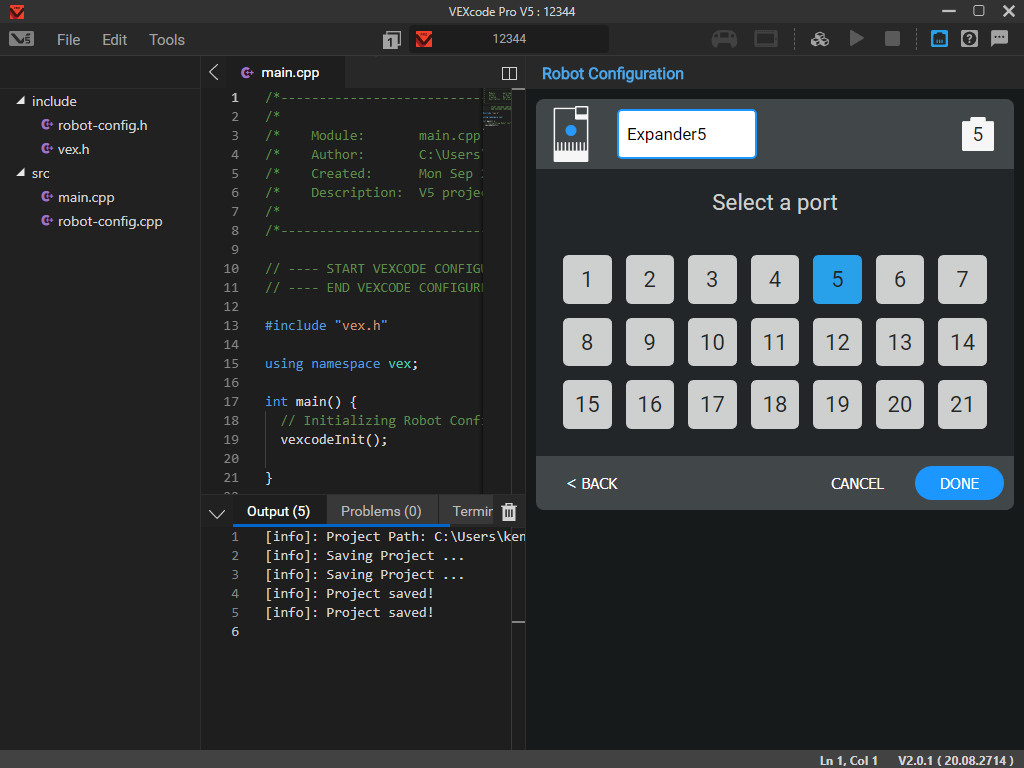The height and width of the screenshot is (768, 1024).
Task: Select port 20
Action: 900,404
